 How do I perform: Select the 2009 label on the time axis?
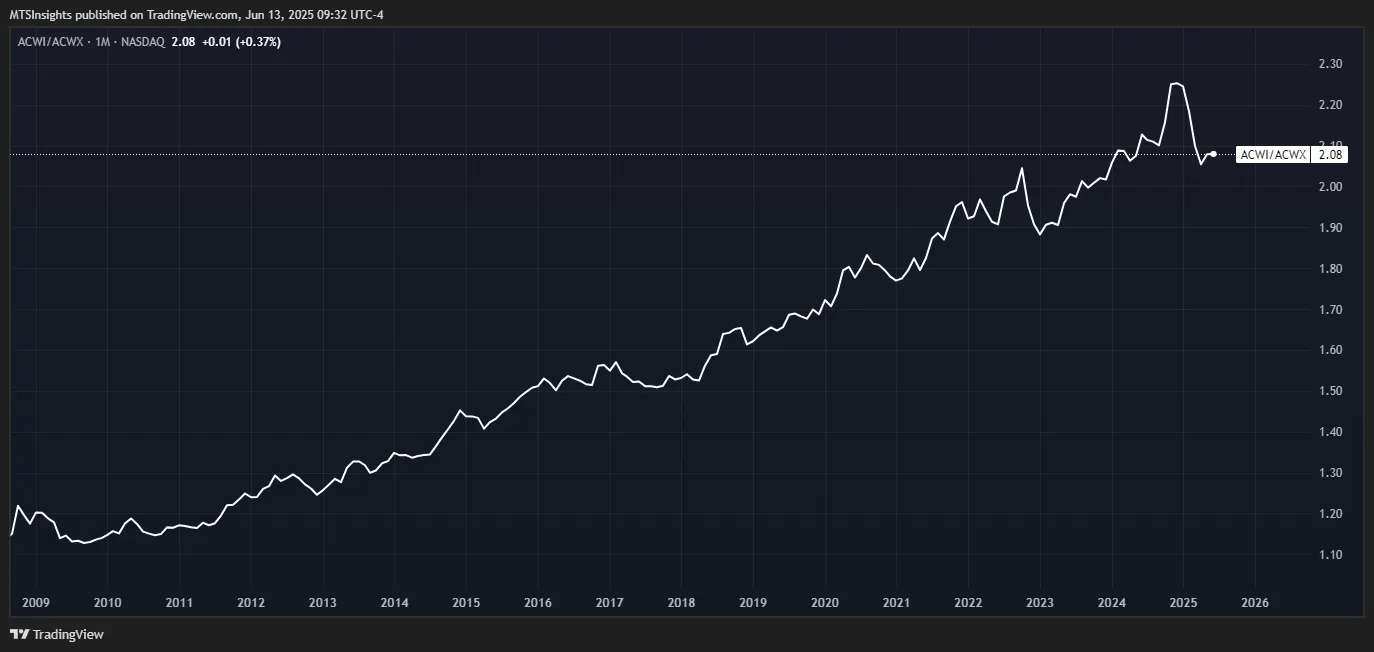tap(36, 603)
